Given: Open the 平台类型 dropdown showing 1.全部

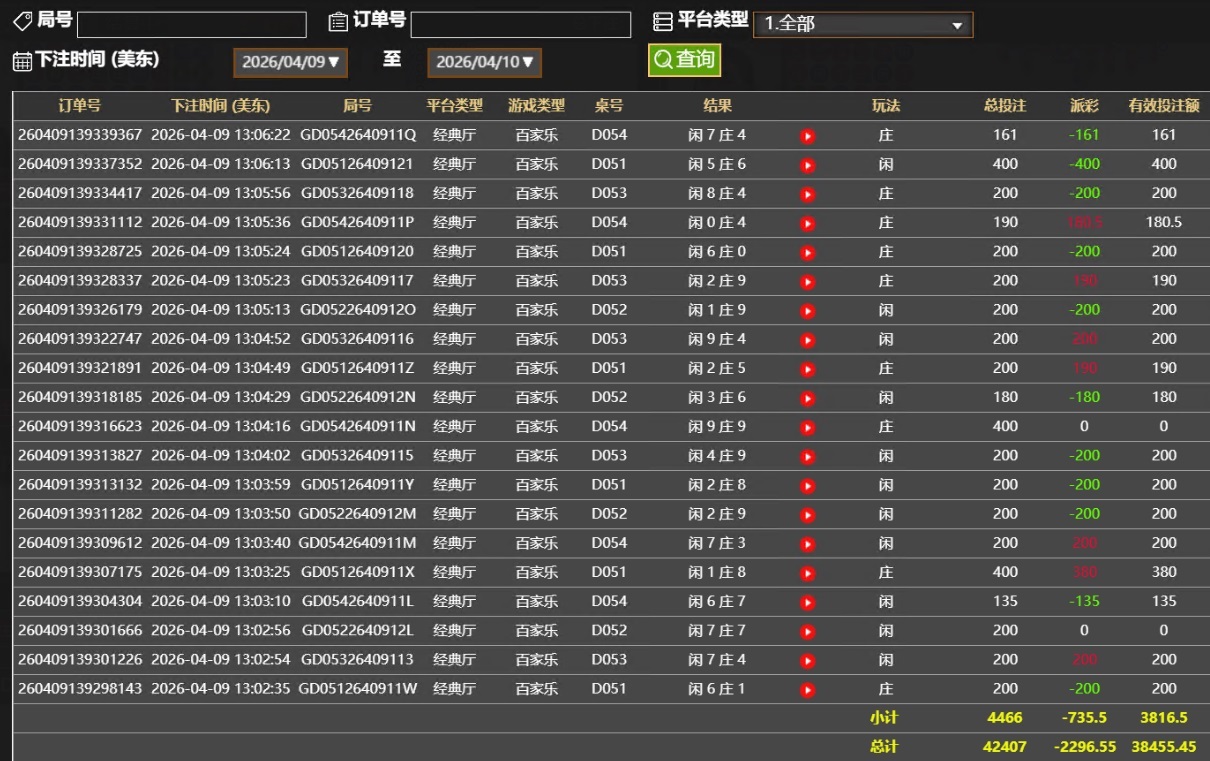Looking at the screenshot, I should tap(862, 25).
